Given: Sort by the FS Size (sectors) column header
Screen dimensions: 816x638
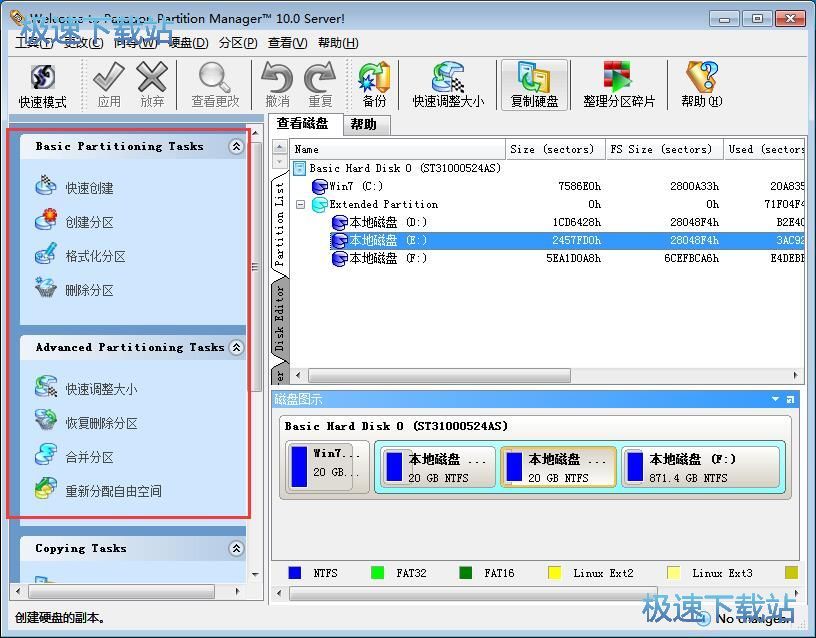Looking at the screenshot, I should coord(664,149).
